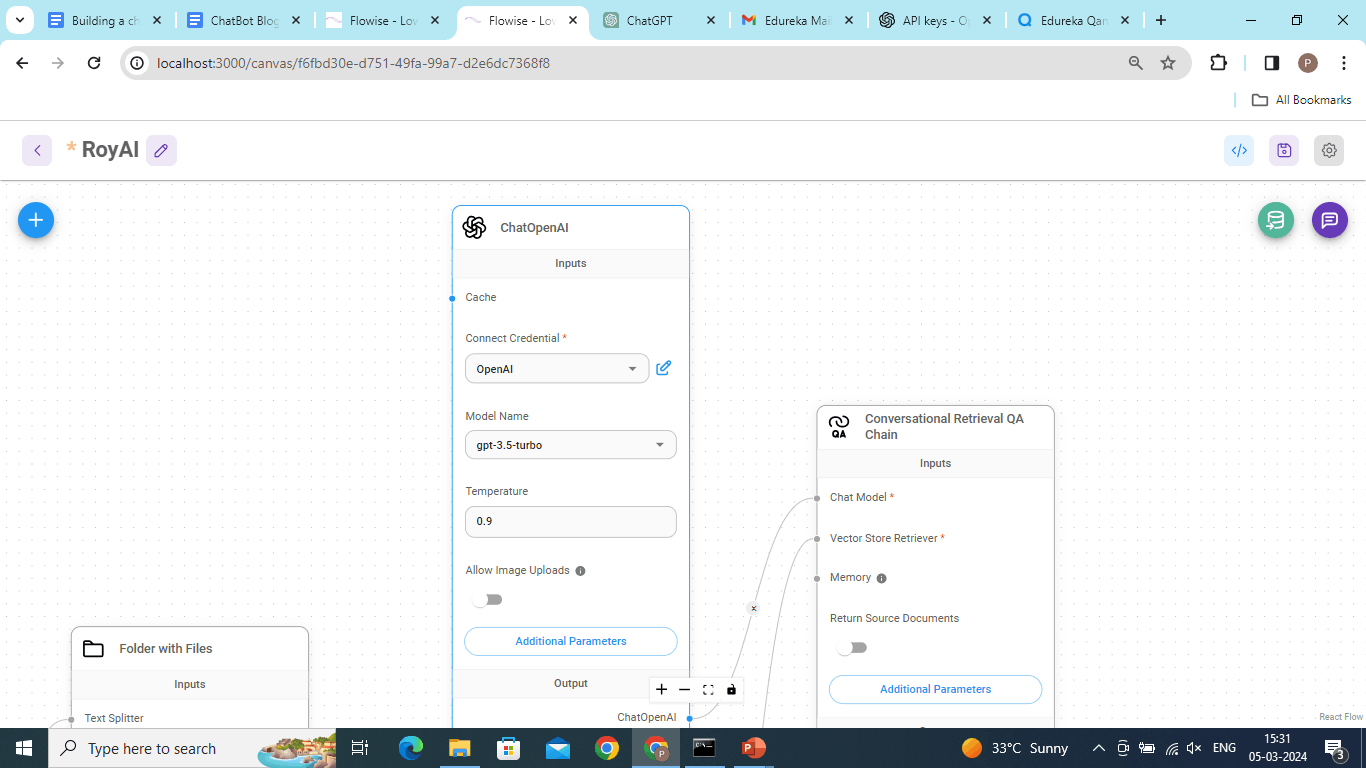This screenshot has width=1366, height=768.
Task: Click the Temperature input field
Action: 570,522
